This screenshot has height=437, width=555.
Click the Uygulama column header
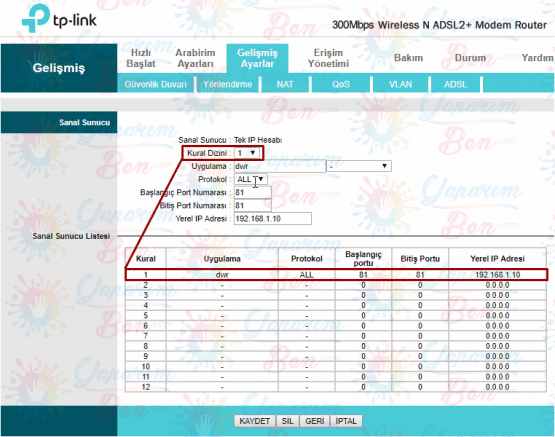pos(222,259)
